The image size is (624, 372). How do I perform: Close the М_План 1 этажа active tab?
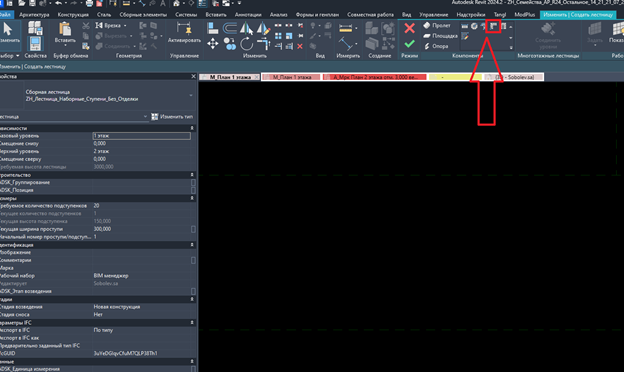click(256, 77)
